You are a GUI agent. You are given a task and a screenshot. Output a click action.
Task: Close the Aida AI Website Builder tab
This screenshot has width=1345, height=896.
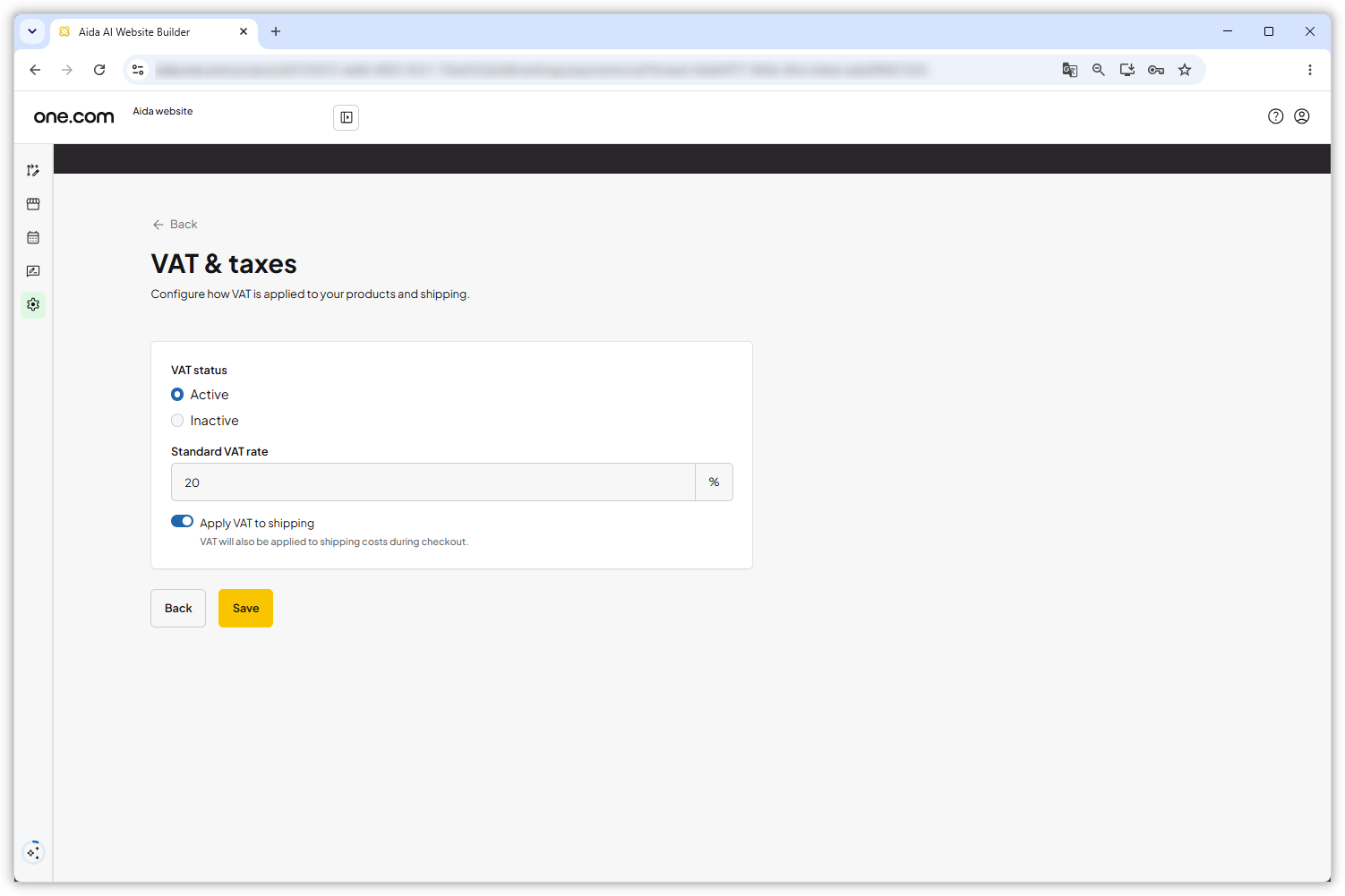pyautogui.click(x=244, y=31)
